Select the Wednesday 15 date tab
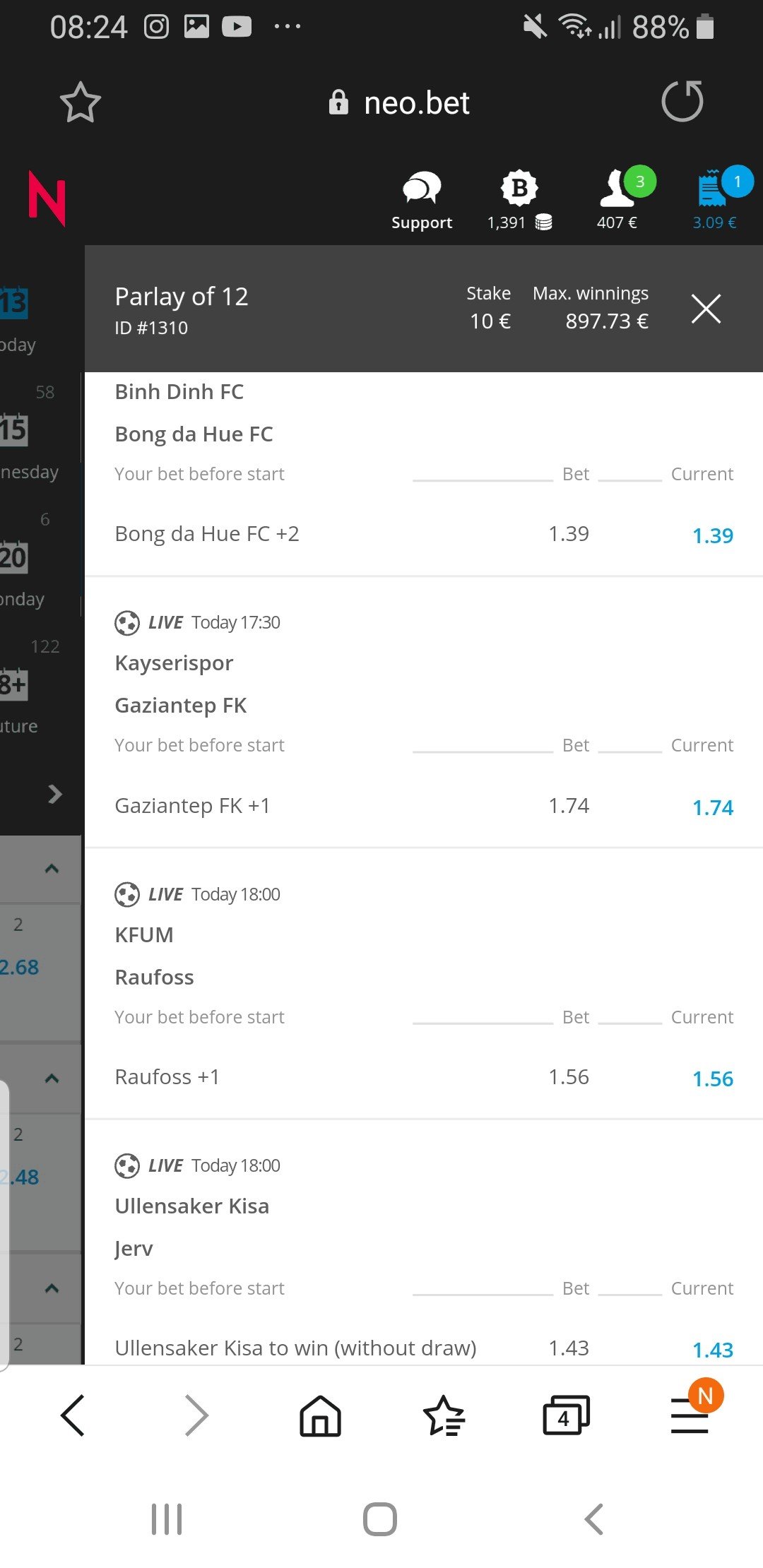The image size is (763, 1568). tap(21, 445)
